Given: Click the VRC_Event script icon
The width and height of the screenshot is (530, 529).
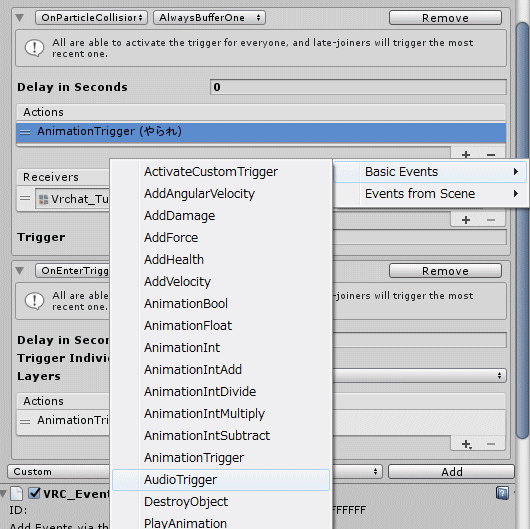Looking at the screenshot, I should click(x=17, y=494).
